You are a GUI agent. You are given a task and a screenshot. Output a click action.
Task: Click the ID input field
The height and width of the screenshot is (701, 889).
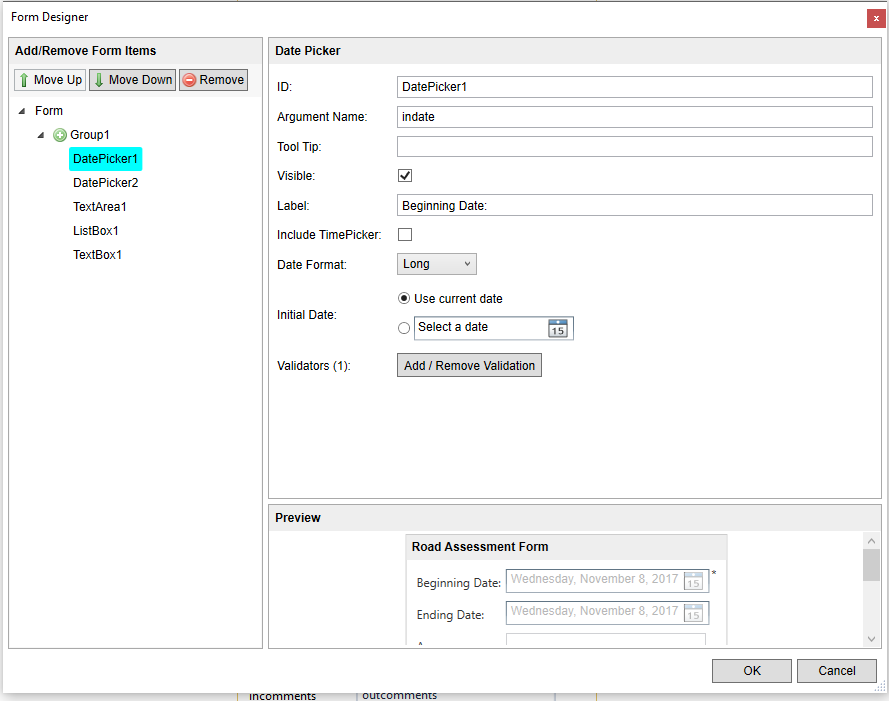tap(634, 87)
